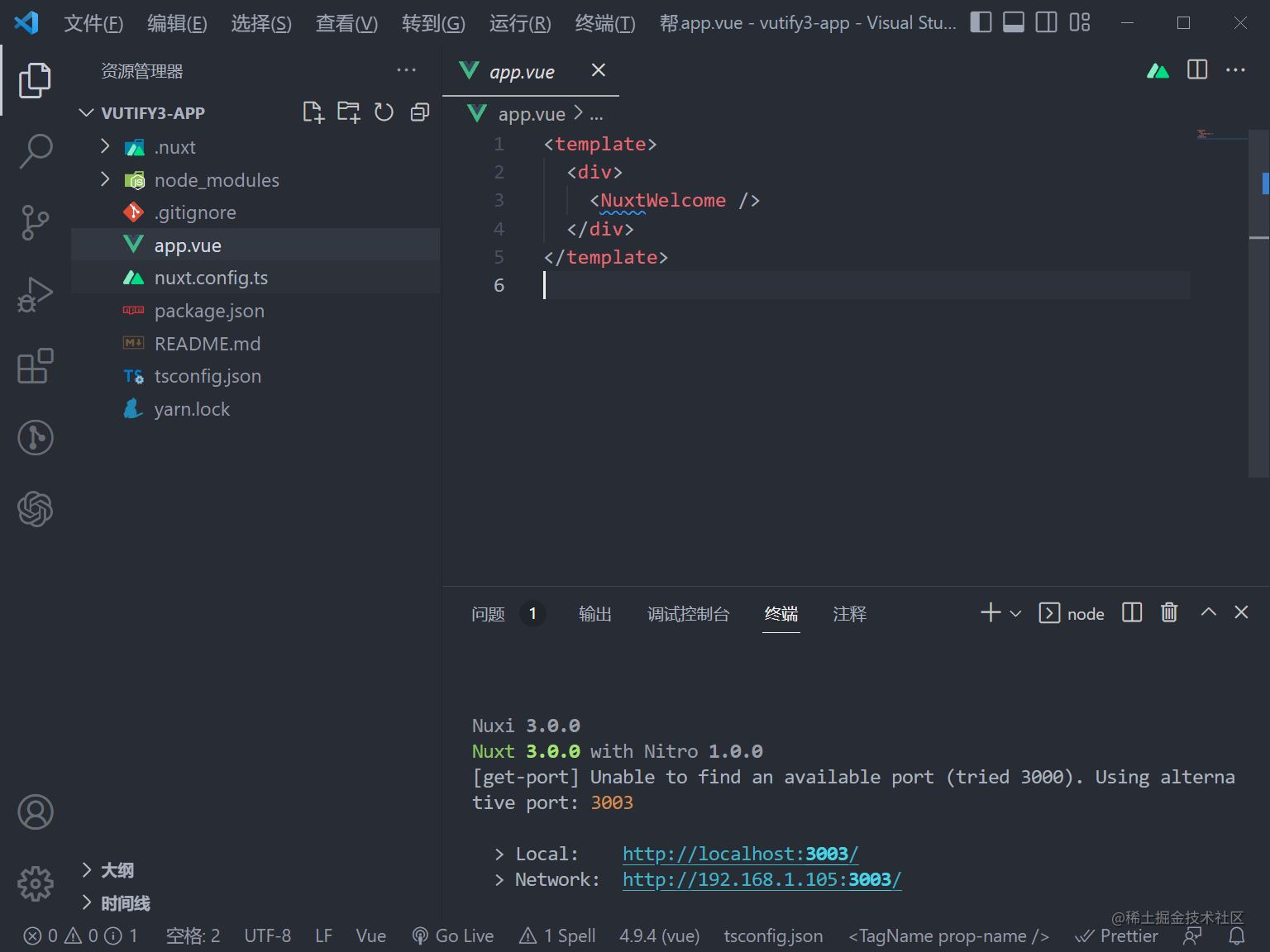Open README.md file

point(255,343)
